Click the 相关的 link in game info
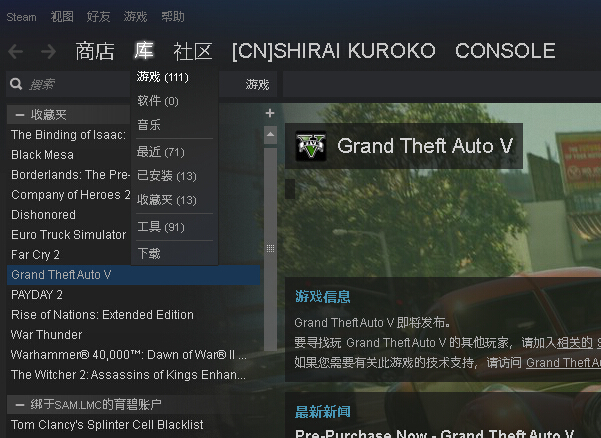The width and height of the screenshot is (601, 438). (x=574, y=342)
